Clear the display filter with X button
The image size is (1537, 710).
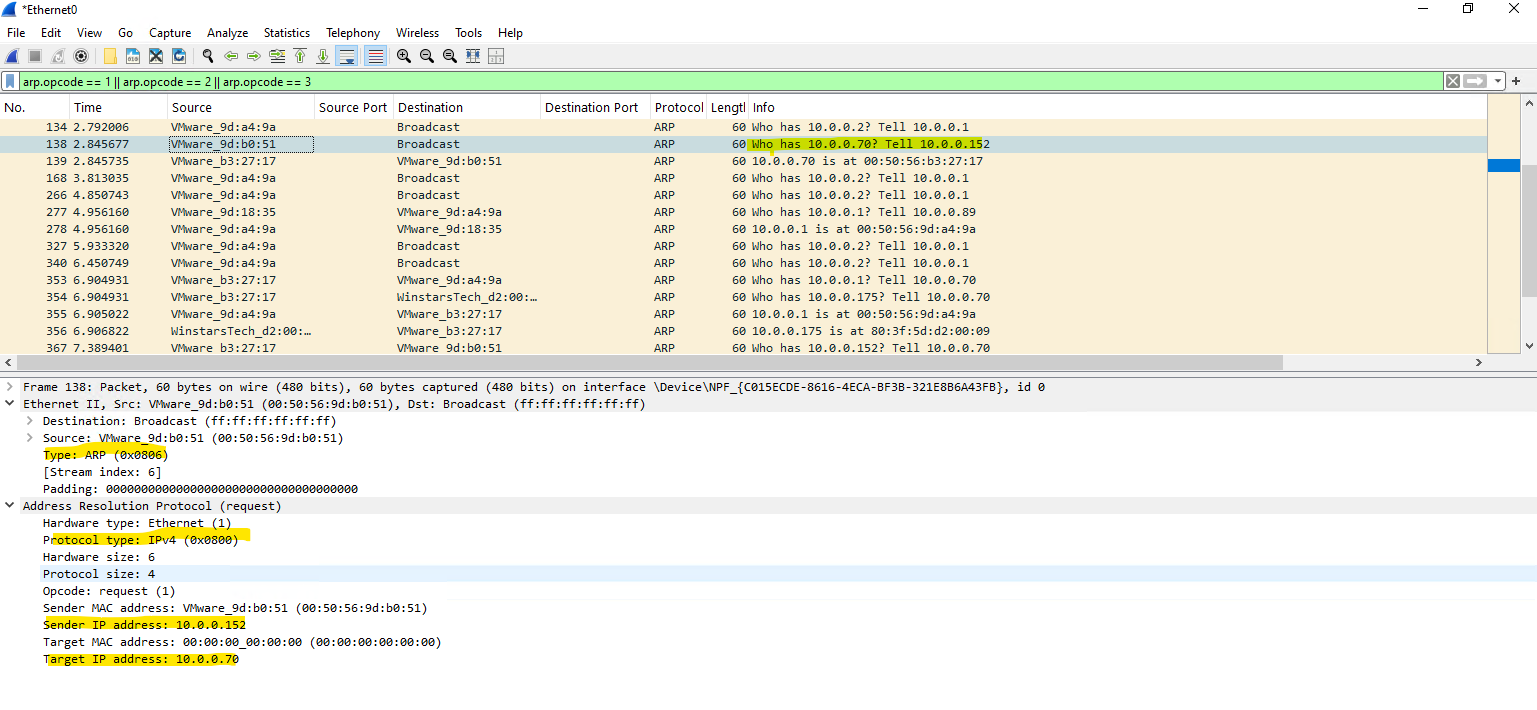1452,81
